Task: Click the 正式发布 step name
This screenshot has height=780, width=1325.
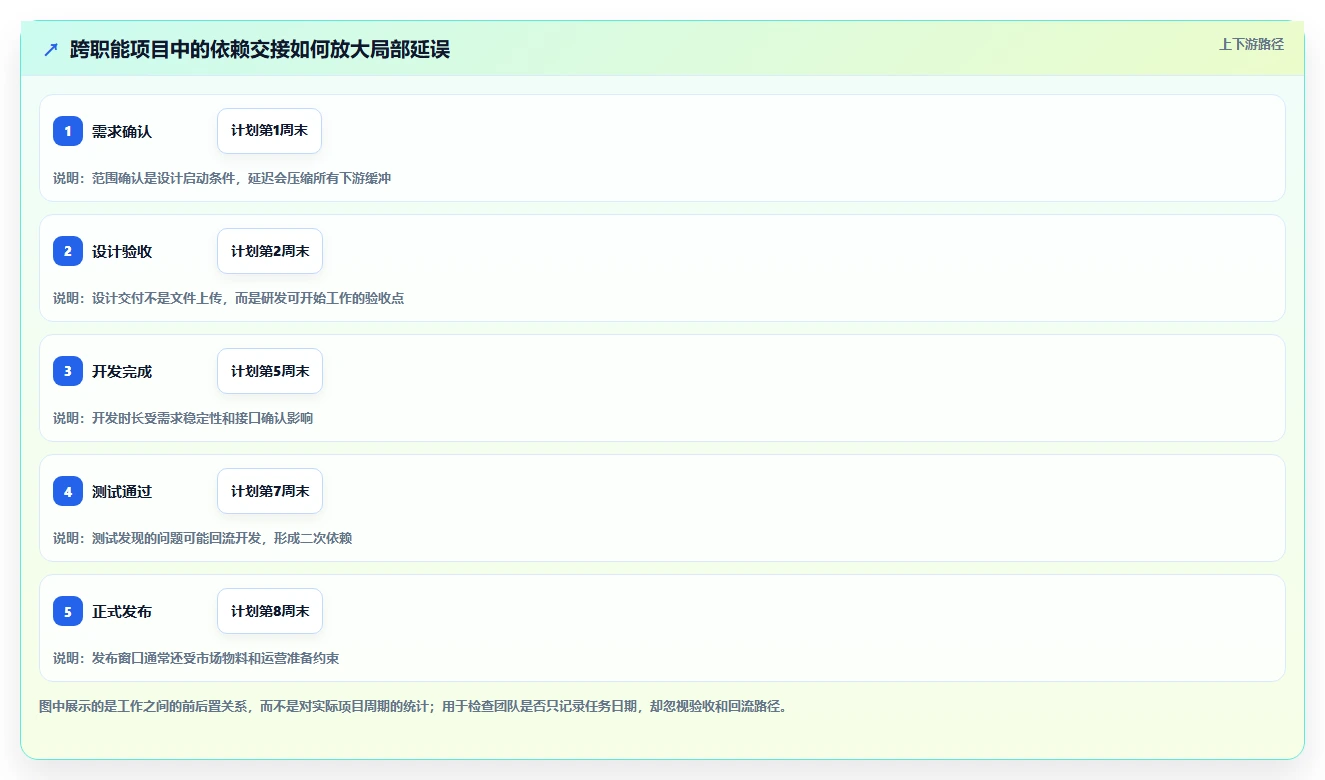Action: pos(122,611)
